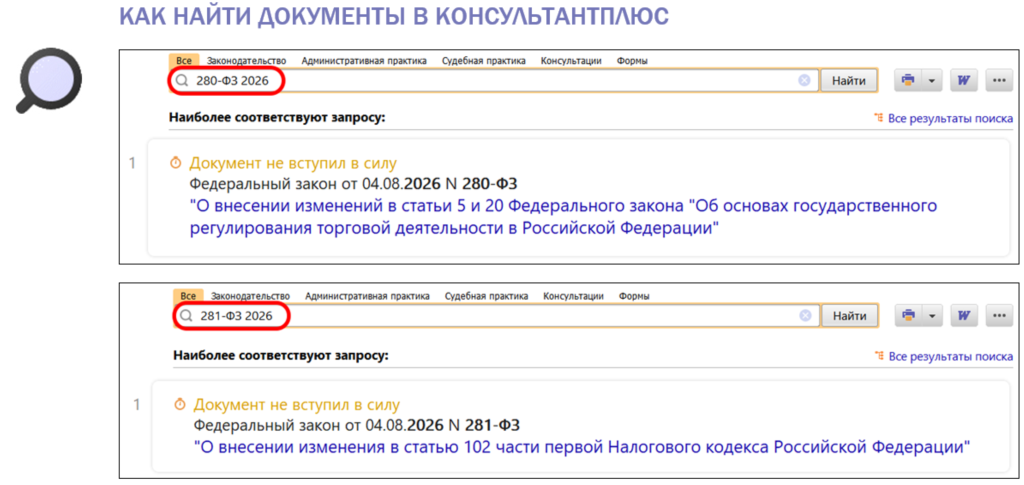
Task: Open the print dropdown arrow in the 280-ФЗ panel
Action: pyautogui.click(x=931, y=80)
